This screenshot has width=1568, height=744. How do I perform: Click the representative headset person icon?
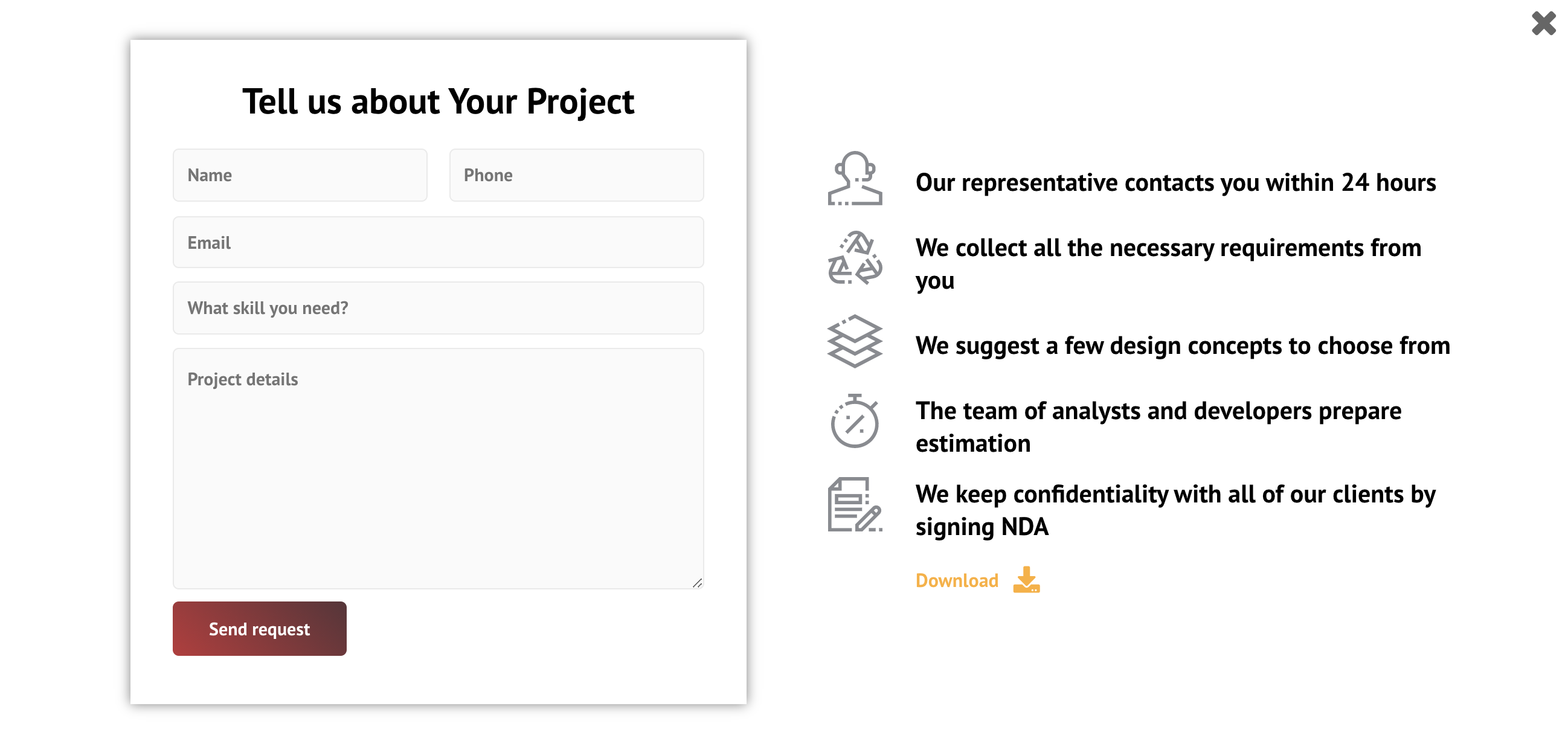(x=855, y=178)
